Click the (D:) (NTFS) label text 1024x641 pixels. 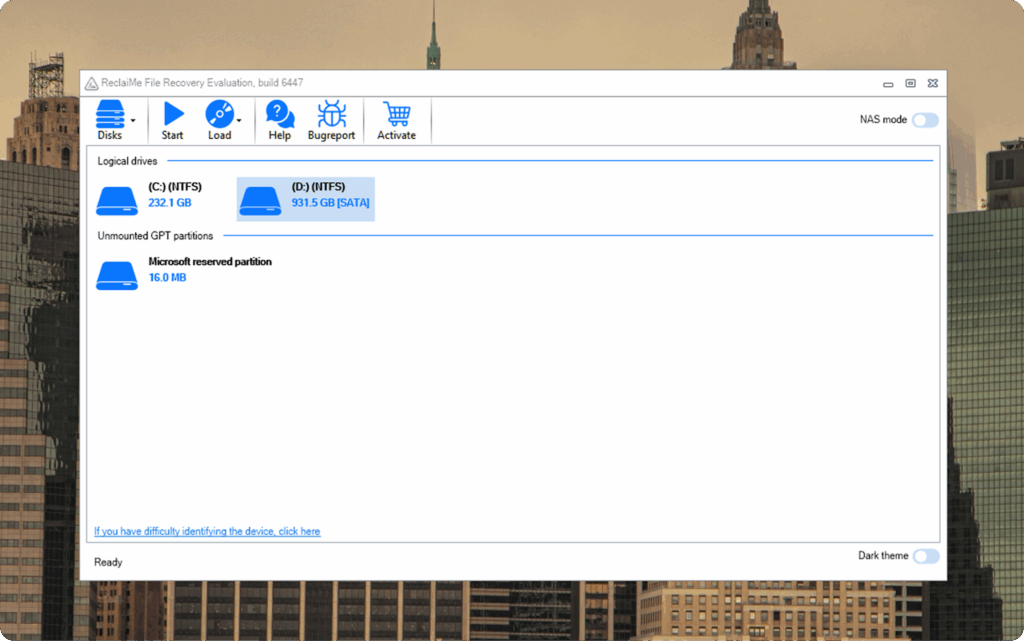[x=318, y=187]
